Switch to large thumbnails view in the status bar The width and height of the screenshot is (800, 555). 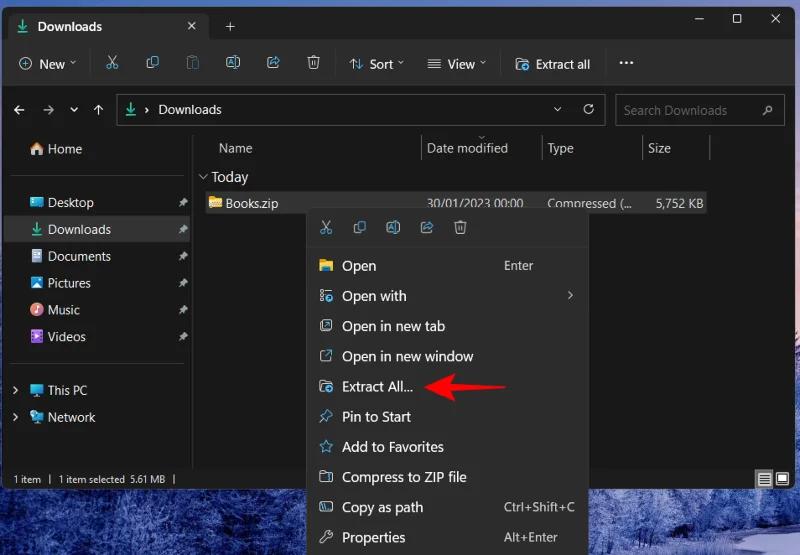[x=783, y=479]
